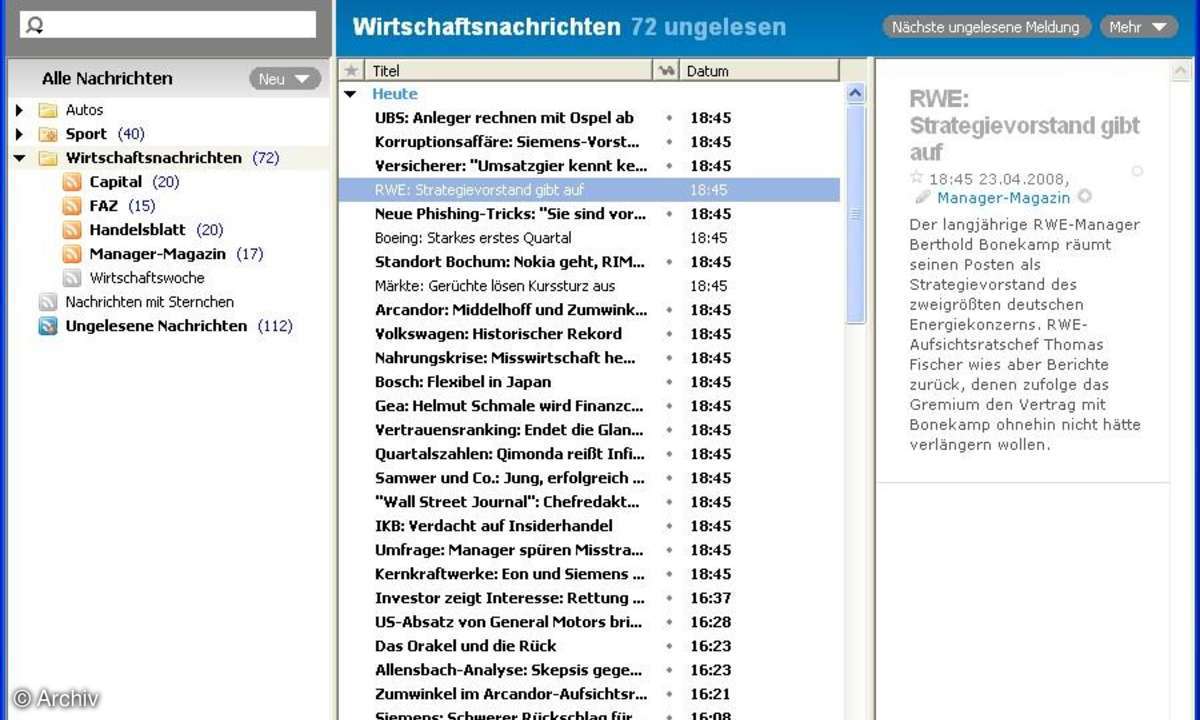Viewport: 1200px width, 720px height.
Task: Collapse the Wirtschaftsnachrichten folder
Action: coord(19,158)
